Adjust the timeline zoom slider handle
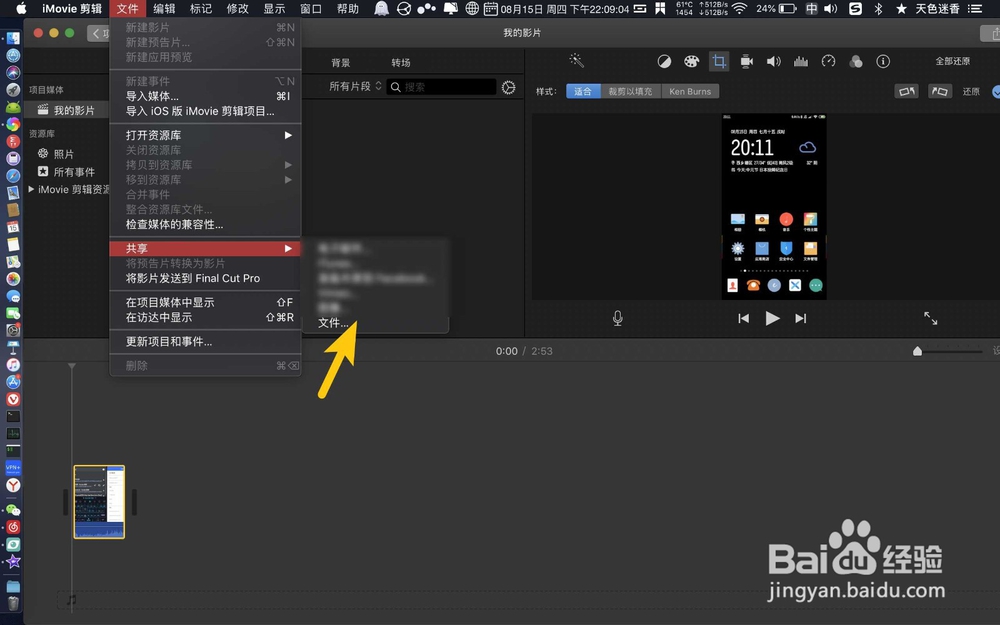The image size is (1000, 625). (x=917, y=351)
